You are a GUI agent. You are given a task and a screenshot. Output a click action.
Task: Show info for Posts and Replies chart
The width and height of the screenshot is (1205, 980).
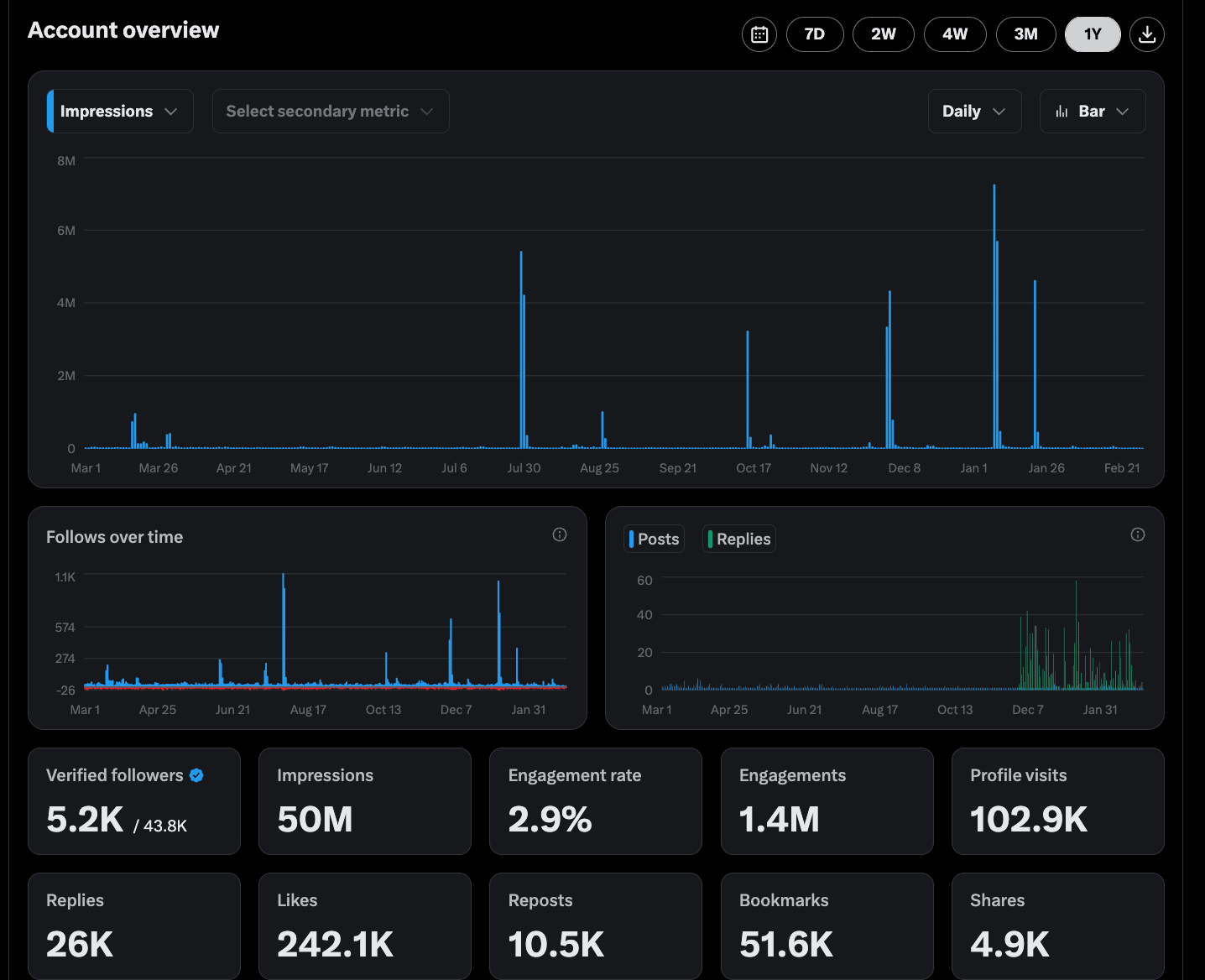click(x=1138, y=534)
